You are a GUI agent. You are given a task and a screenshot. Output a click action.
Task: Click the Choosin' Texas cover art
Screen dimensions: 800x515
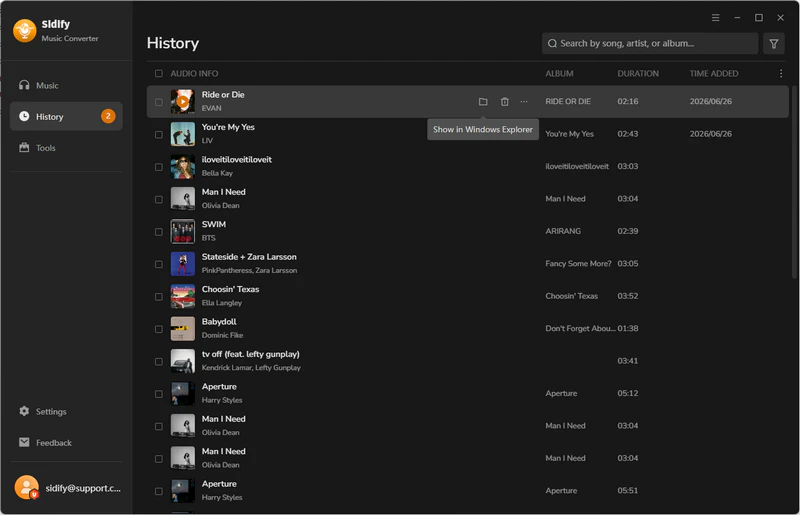click(x=183, y=296)
